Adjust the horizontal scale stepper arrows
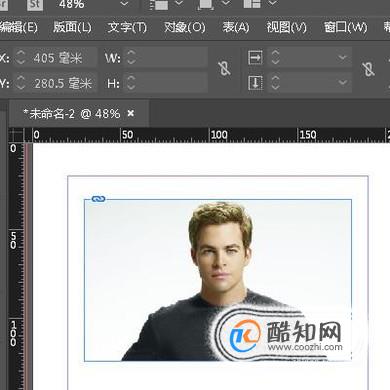Screen dimensions: 390x390 (x=275, y=57)
